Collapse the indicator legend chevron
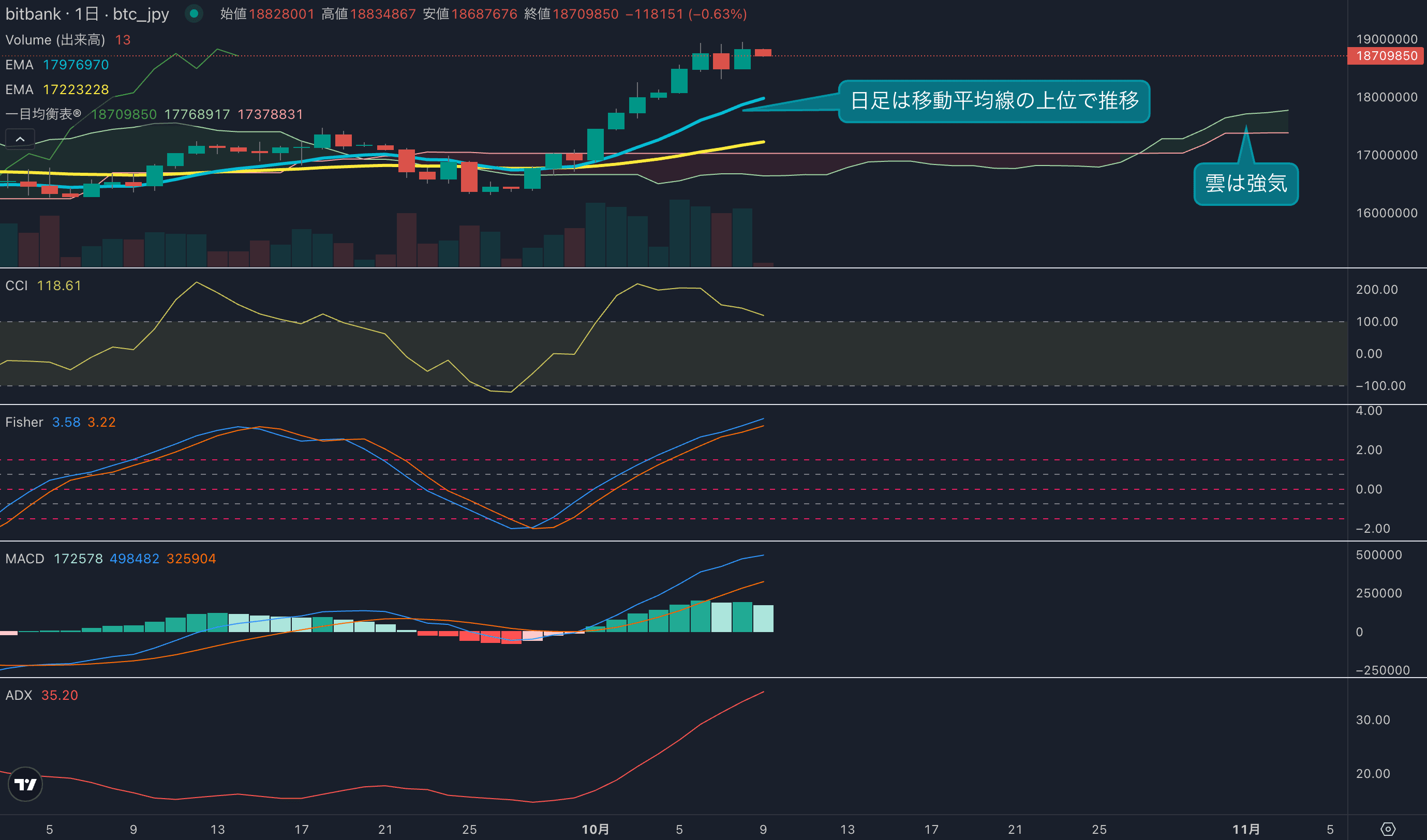The image size is (1427, 840). pyautogui.click(x=20, y=139)
